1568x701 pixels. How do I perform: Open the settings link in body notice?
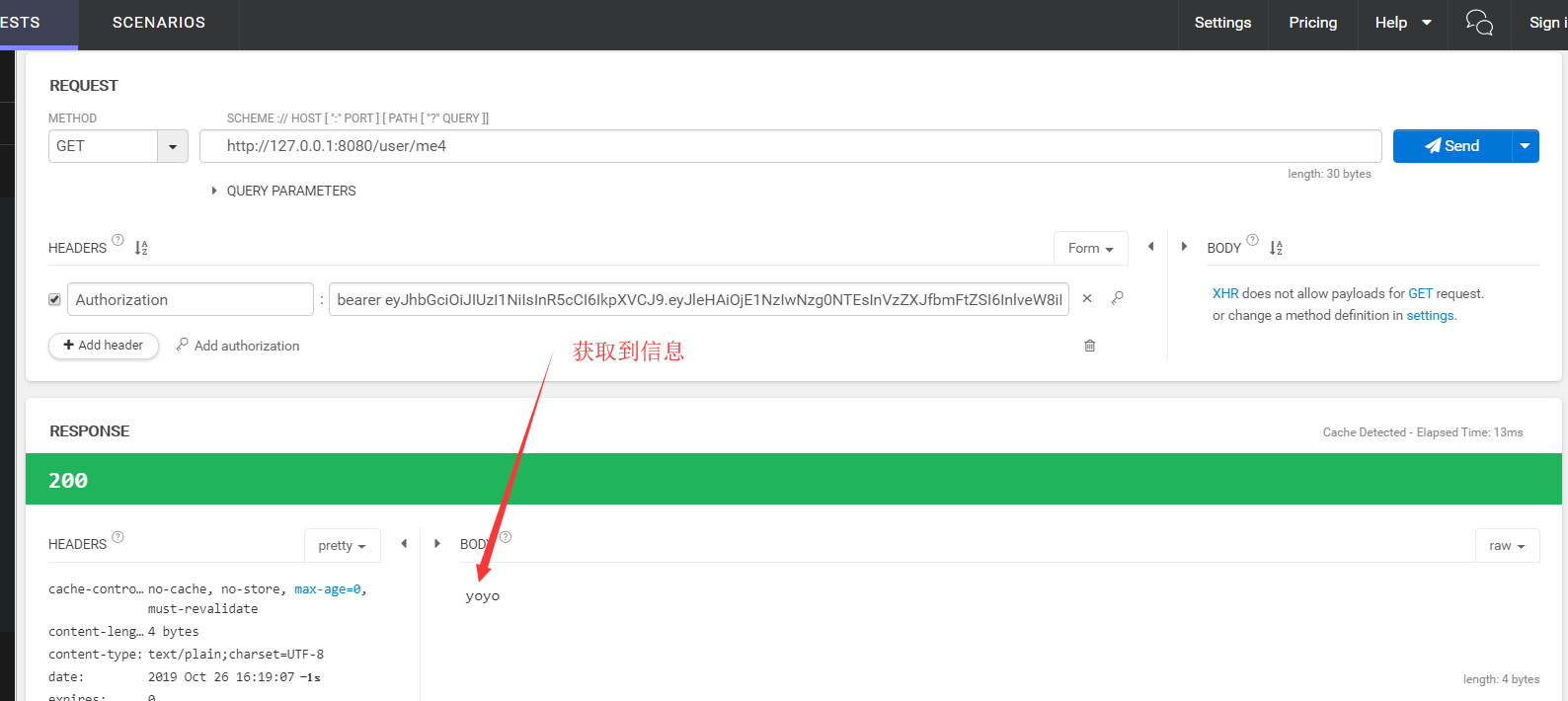[x=1430, y=316]
